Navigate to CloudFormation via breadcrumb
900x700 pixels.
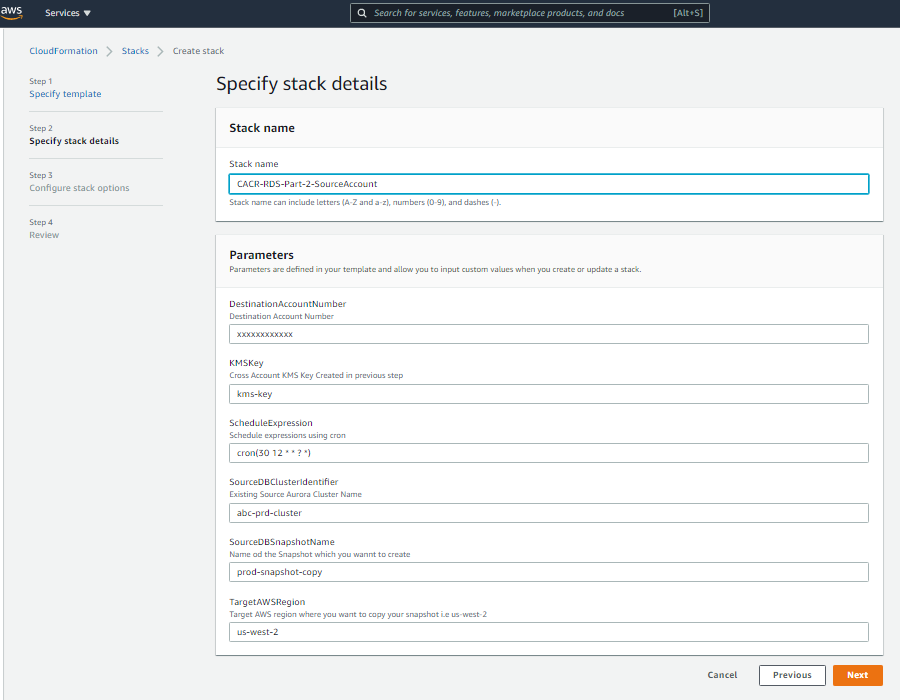click(x=63, y=50)
